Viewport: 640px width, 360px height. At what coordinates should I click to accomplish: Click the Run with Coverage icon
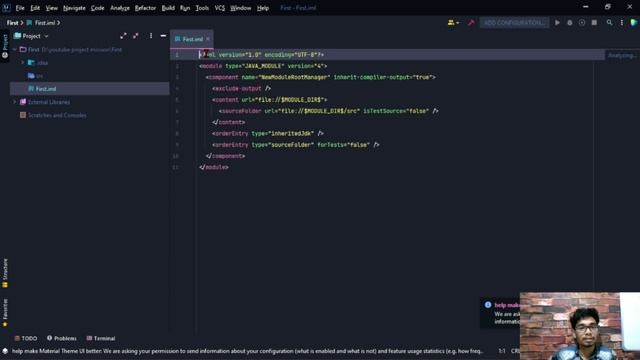tap(582, 23)
